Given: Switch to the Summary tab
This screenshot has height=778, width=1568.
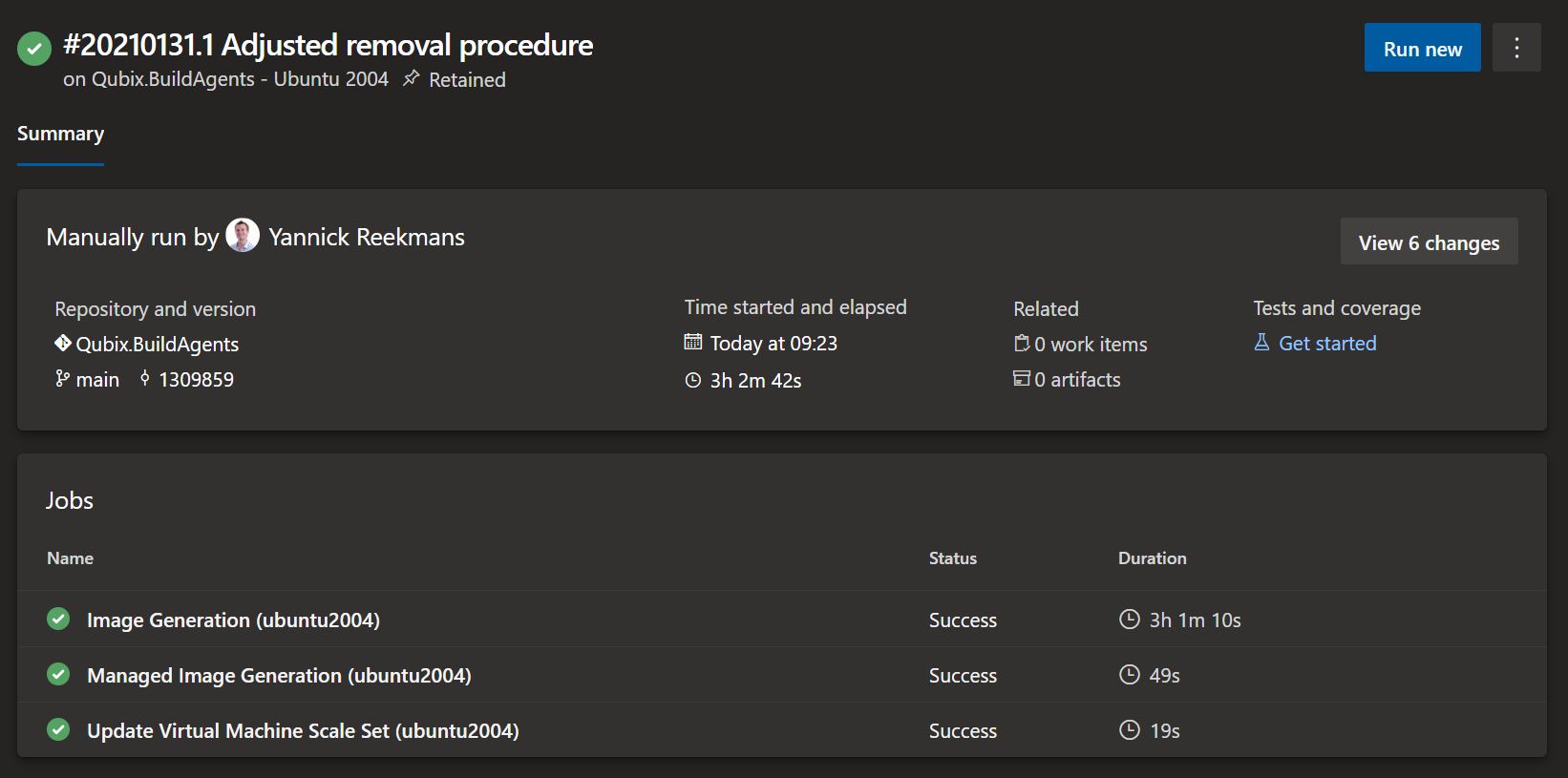Looking at the screenshot, I should 60,134.
